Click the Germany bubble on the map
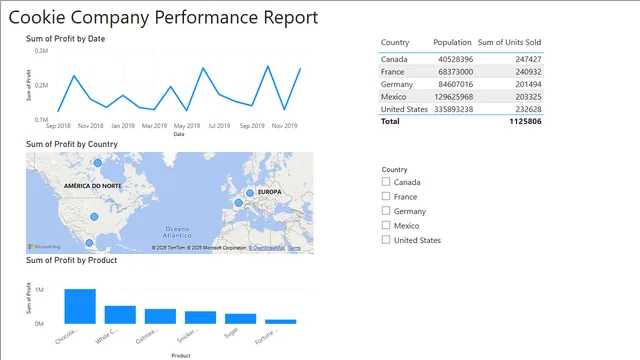The image size is (640, 360). click(250, 193)
